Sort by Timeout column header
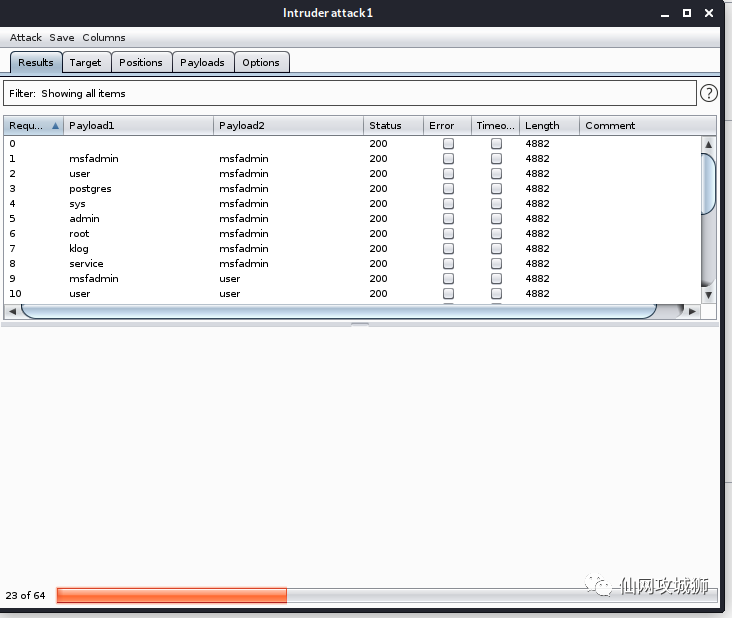The width and height of the screenshot is (732, 618). [x=495, y=126]
